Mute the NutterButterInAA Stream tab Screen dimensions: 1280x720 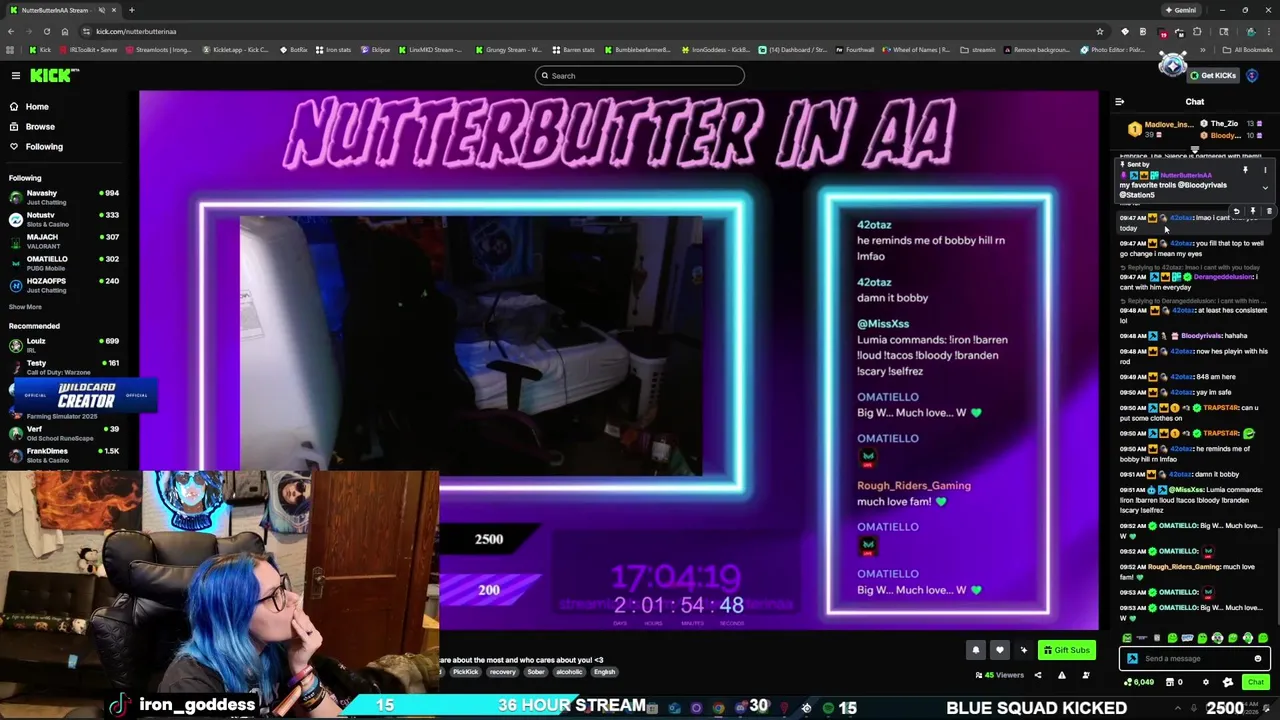click(101, 10)
